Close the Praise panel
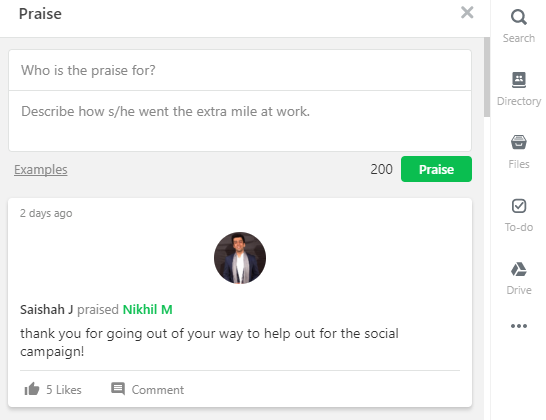Viewport: 546px width, 420px height. pos(467,13)
